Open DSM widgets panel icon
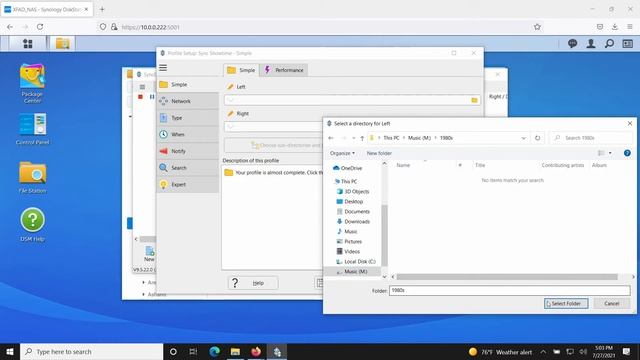The width and height of the screenshot is (640, 360). pyautogui.click(x=628, y=43)
